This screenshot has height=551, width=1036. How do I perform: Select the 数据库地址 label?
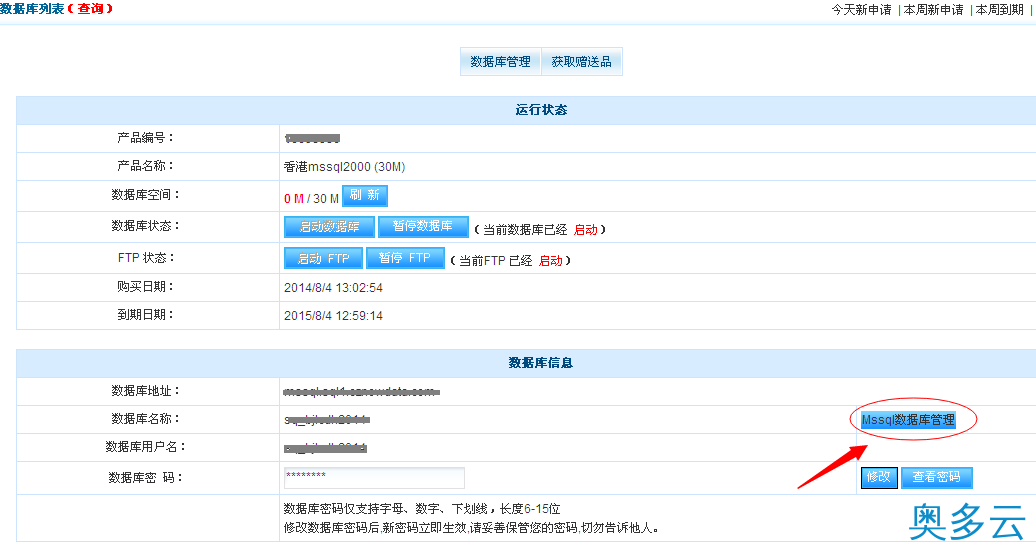145,391
